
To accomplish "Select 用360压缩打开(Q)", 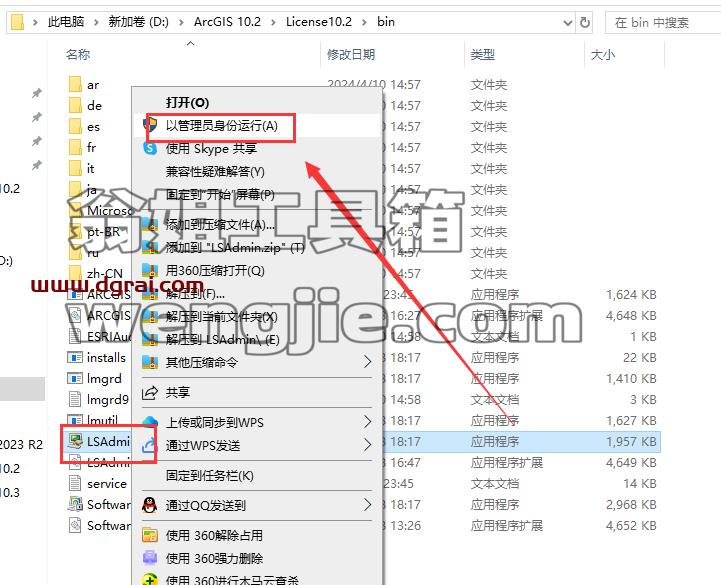I will 215,270.
